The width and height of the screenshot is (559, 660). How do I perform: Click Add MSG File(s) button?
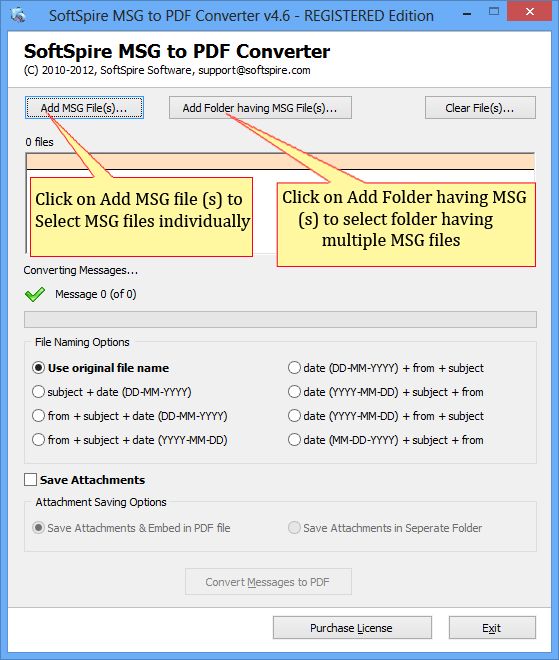(84, 108)
